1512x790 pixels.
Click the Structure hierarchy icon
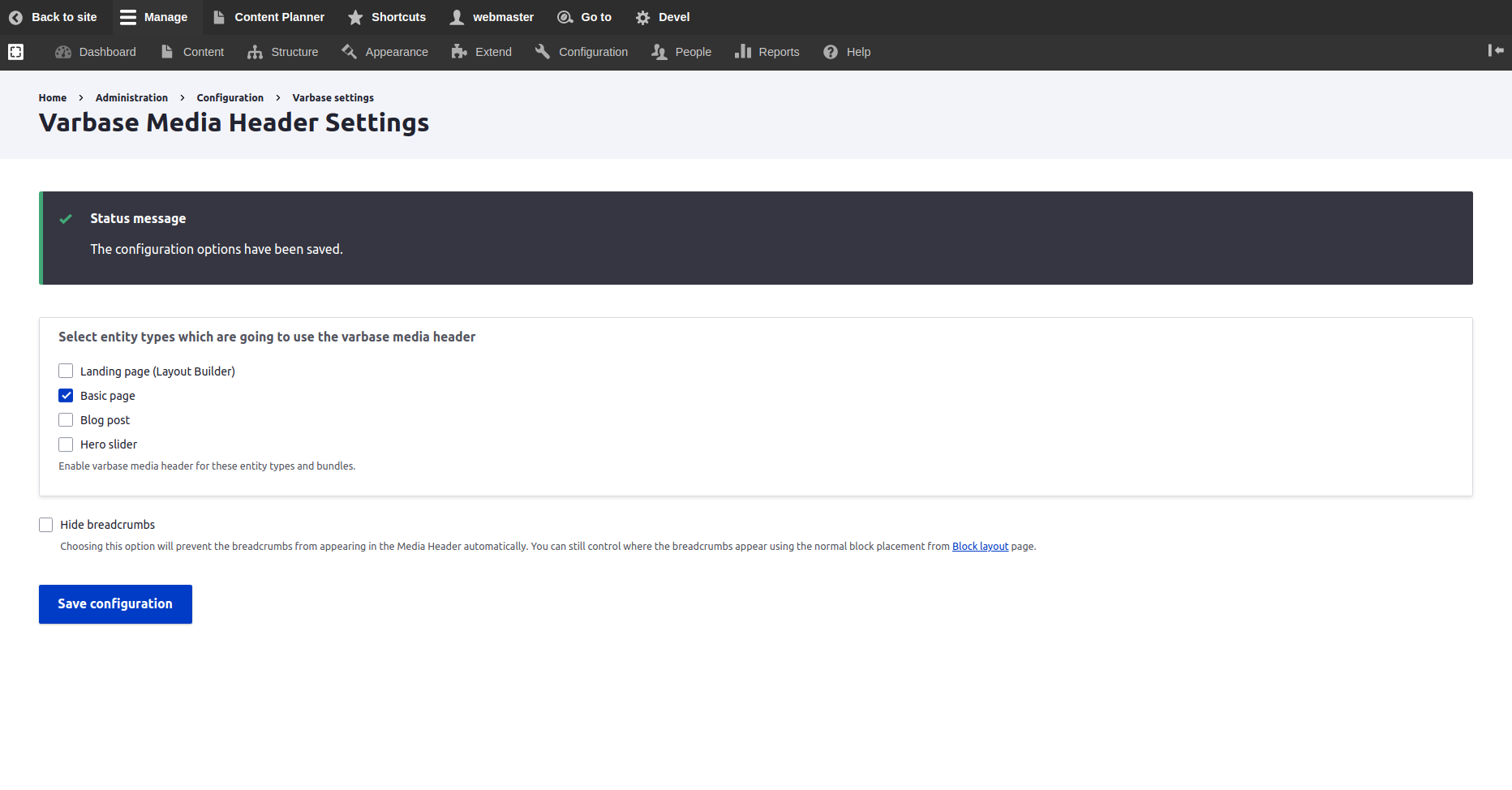pyautogui.click(x=255, y=52)
